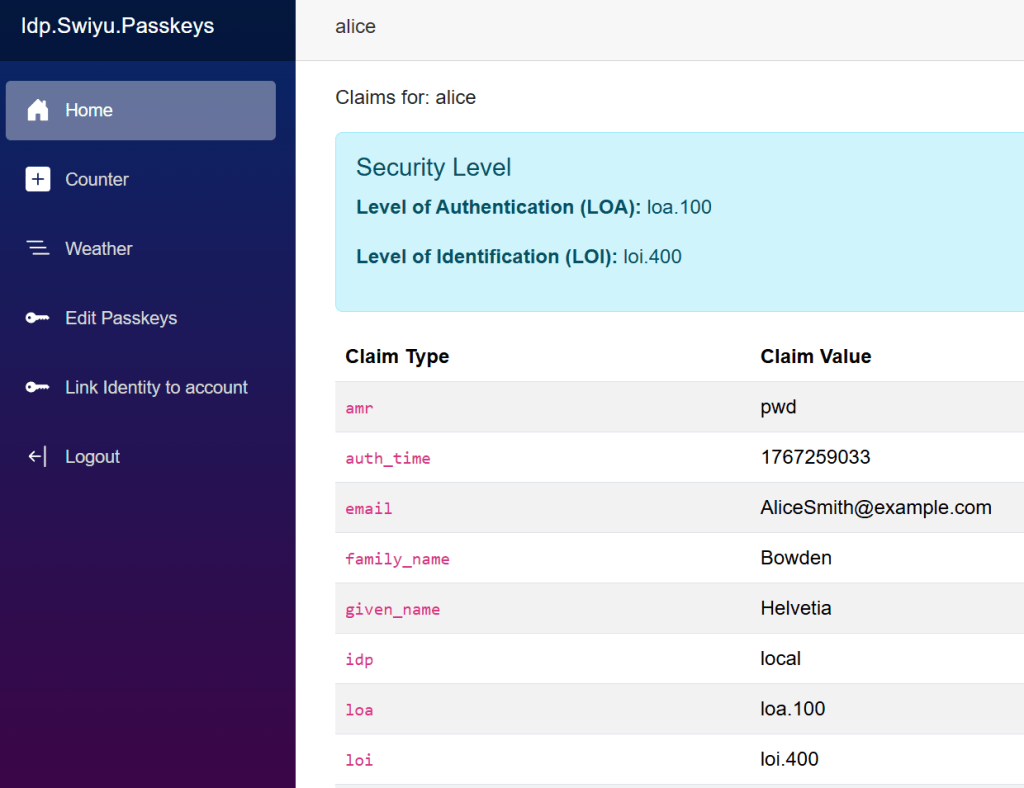This screenshot has width=1024, height=788.
Task: Click the Home house icon
Action: point(38,110)
